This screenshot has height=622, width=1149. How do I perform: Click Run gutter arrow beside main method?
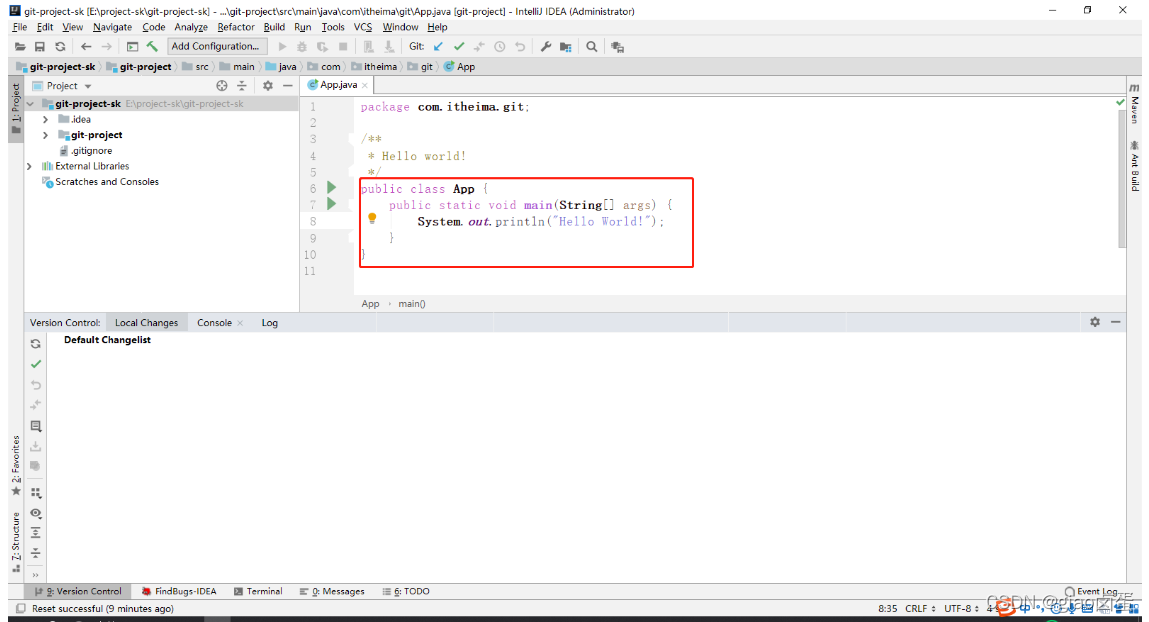[x=331, y=204]
